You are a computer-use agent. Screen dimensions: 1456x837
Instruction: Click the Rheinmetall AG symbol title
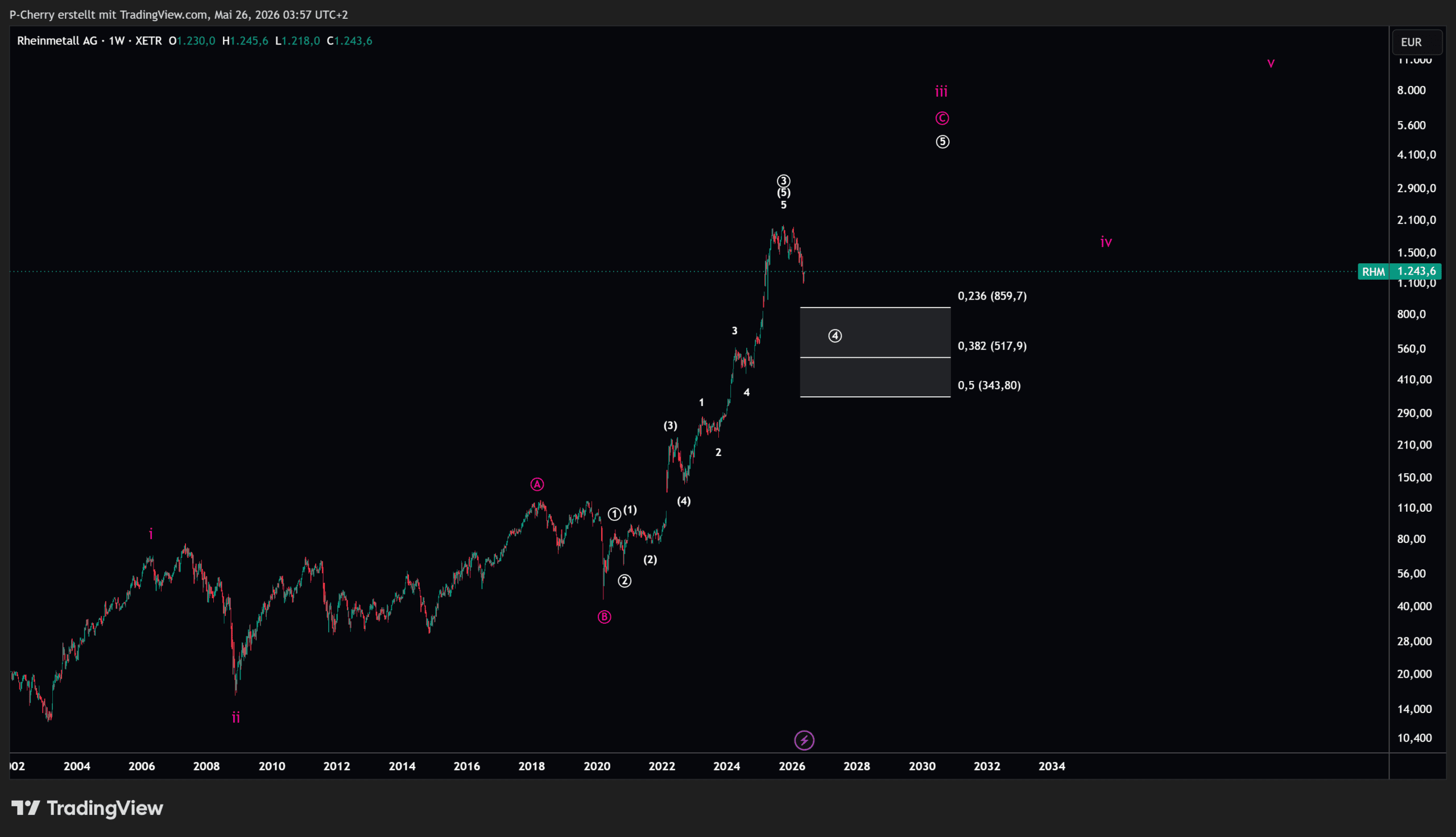pos(57,41)
